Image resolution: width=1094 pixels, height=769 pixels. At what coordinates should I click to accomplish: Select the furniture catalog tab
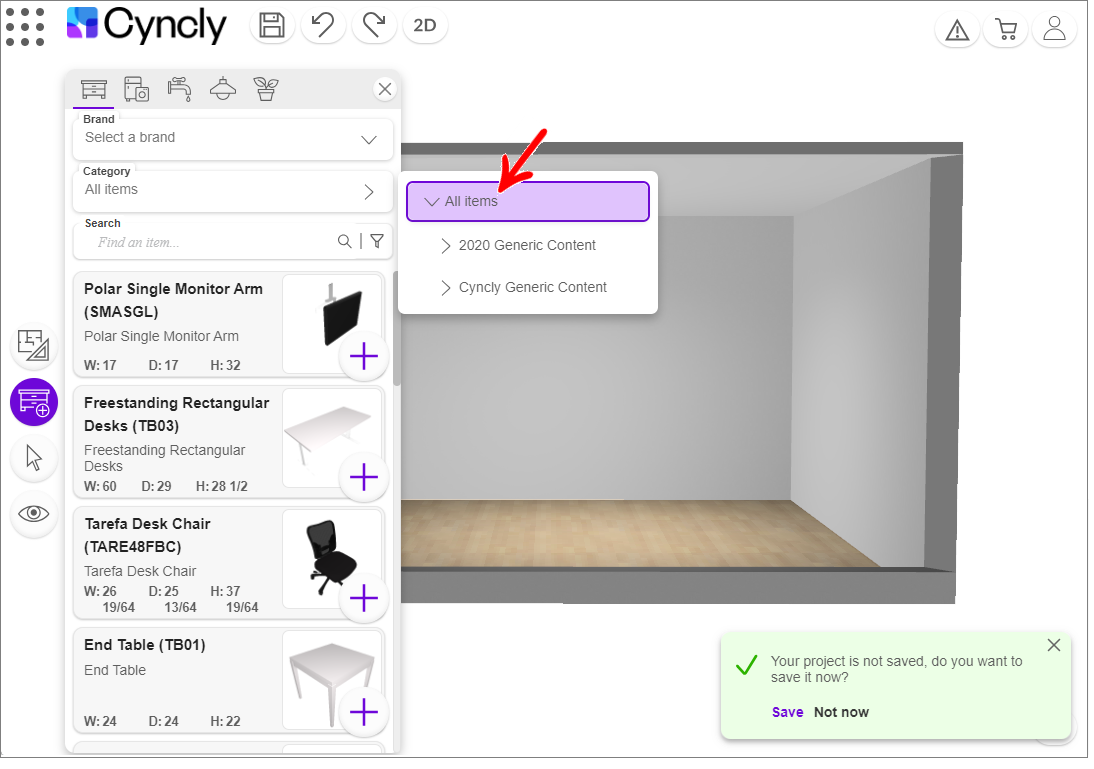point(93,89)
